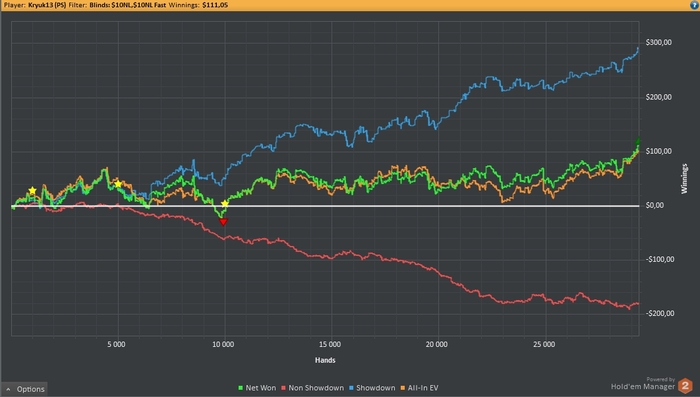This screenshot has height=397, width=700.
Task: Toggle the All-In EV legend entry
Action: click(x=420, y=388)
